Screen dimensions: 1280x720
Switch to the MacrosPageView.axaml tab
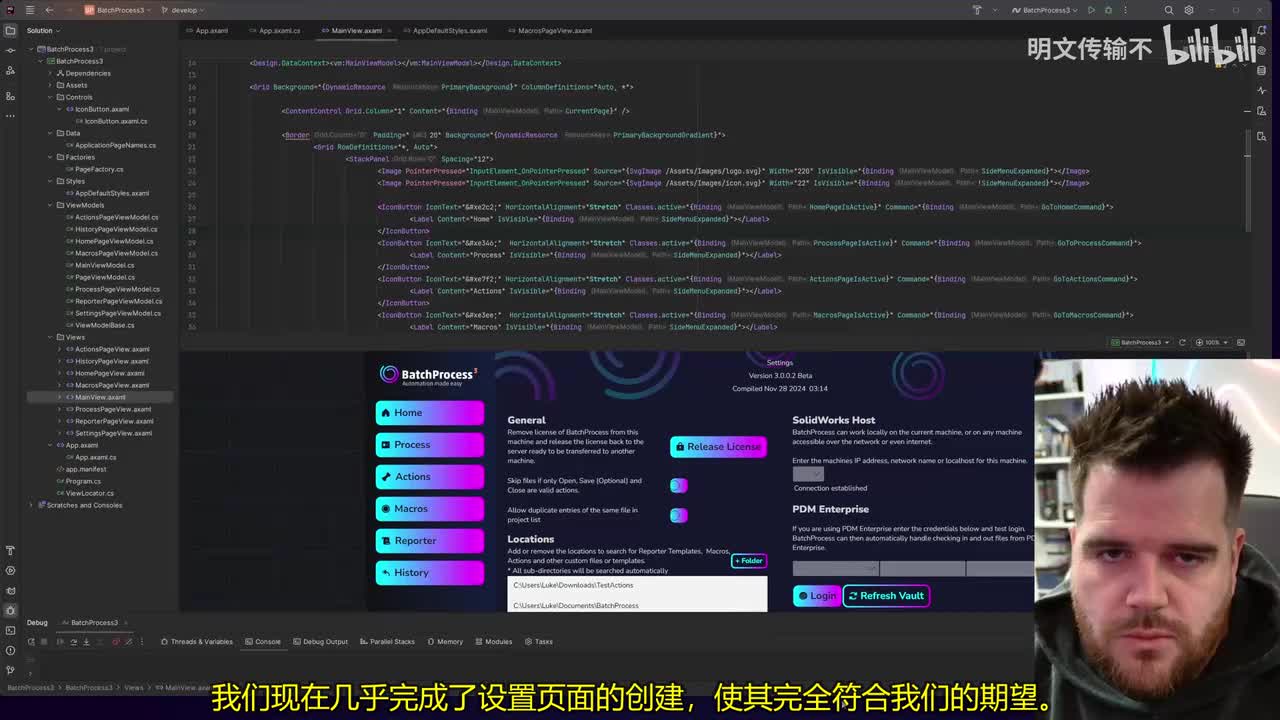coord(550,30)
